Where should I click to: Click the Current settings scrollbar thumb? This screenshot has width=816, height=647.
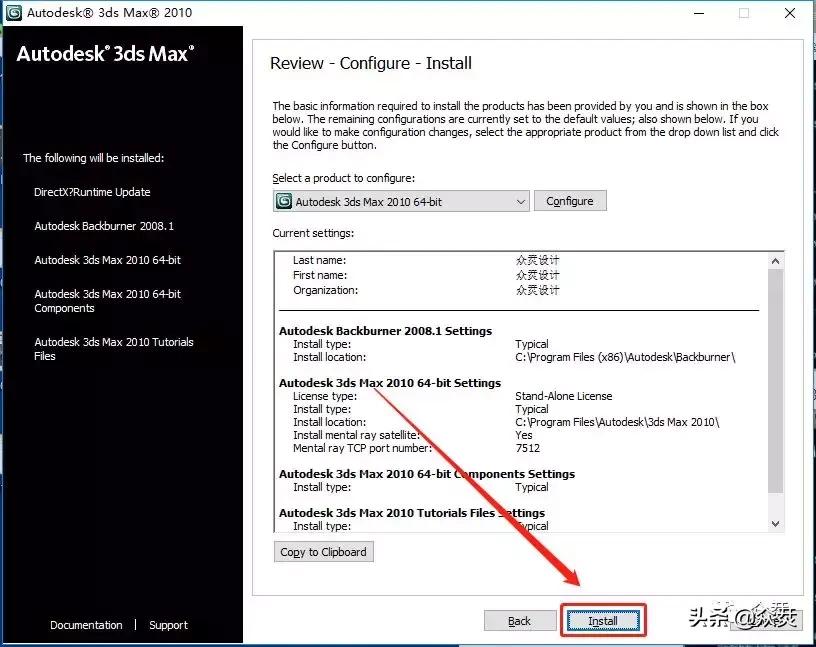(x=775, y=380)
